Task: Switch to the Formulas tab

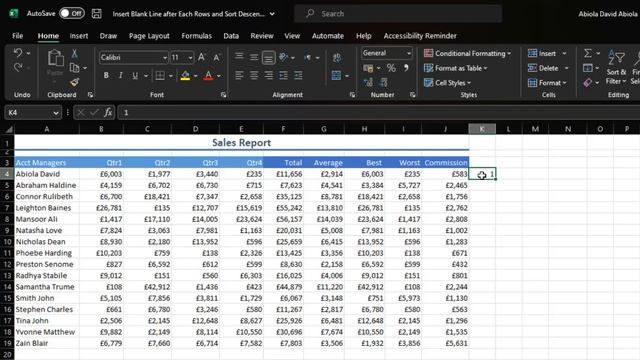Action: pos(196,36)
